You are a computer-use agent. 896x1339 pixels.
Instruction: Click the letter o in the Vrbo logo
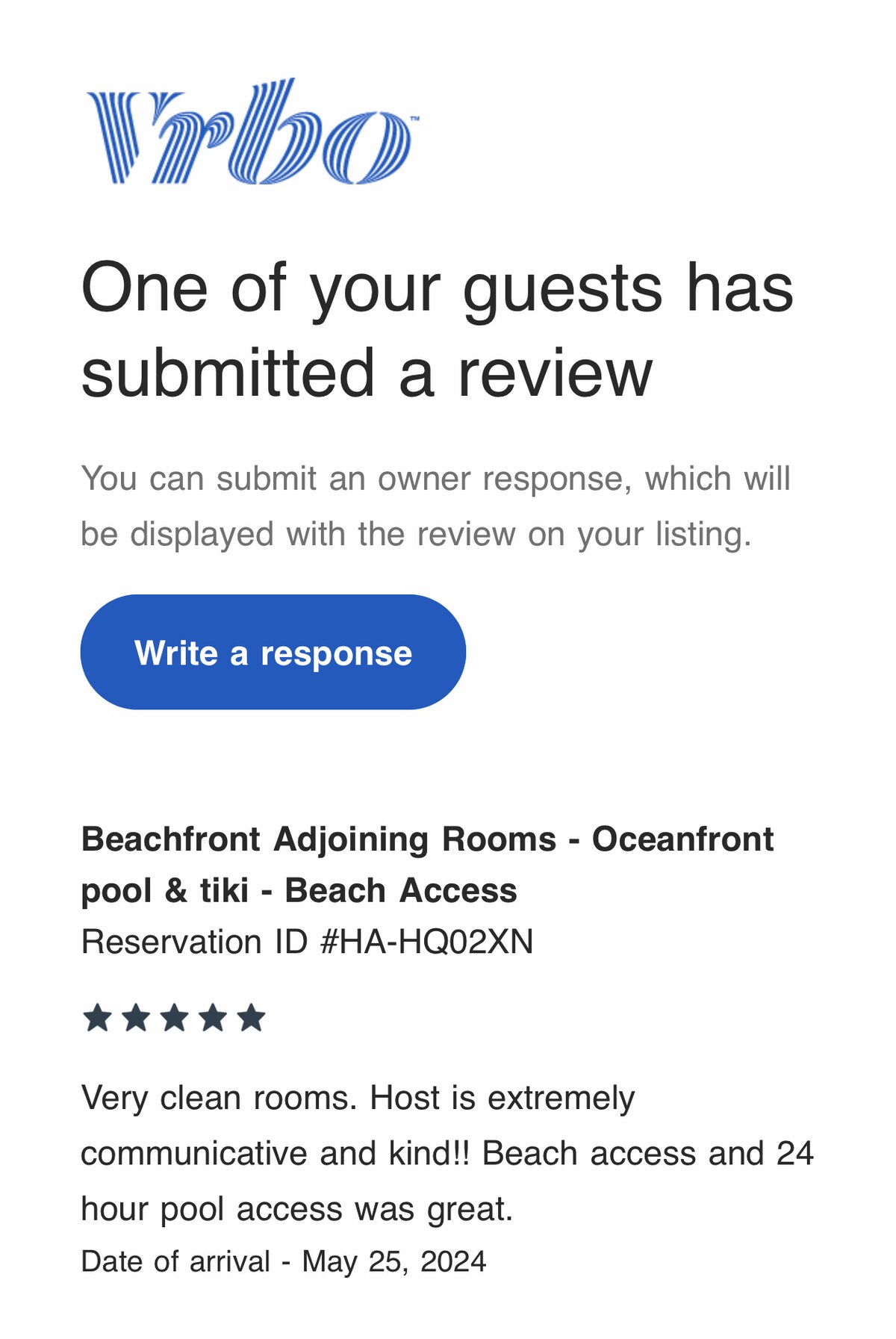tap(368, 148)
